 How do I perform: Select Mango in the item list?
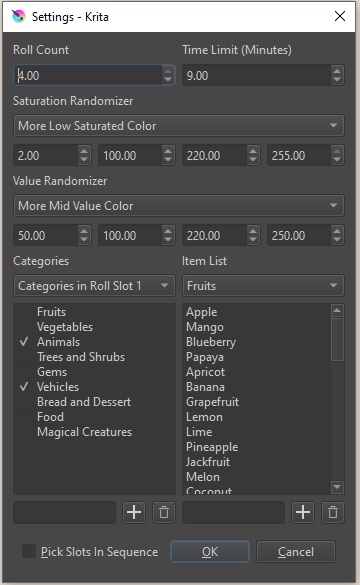tap(205, 327)
